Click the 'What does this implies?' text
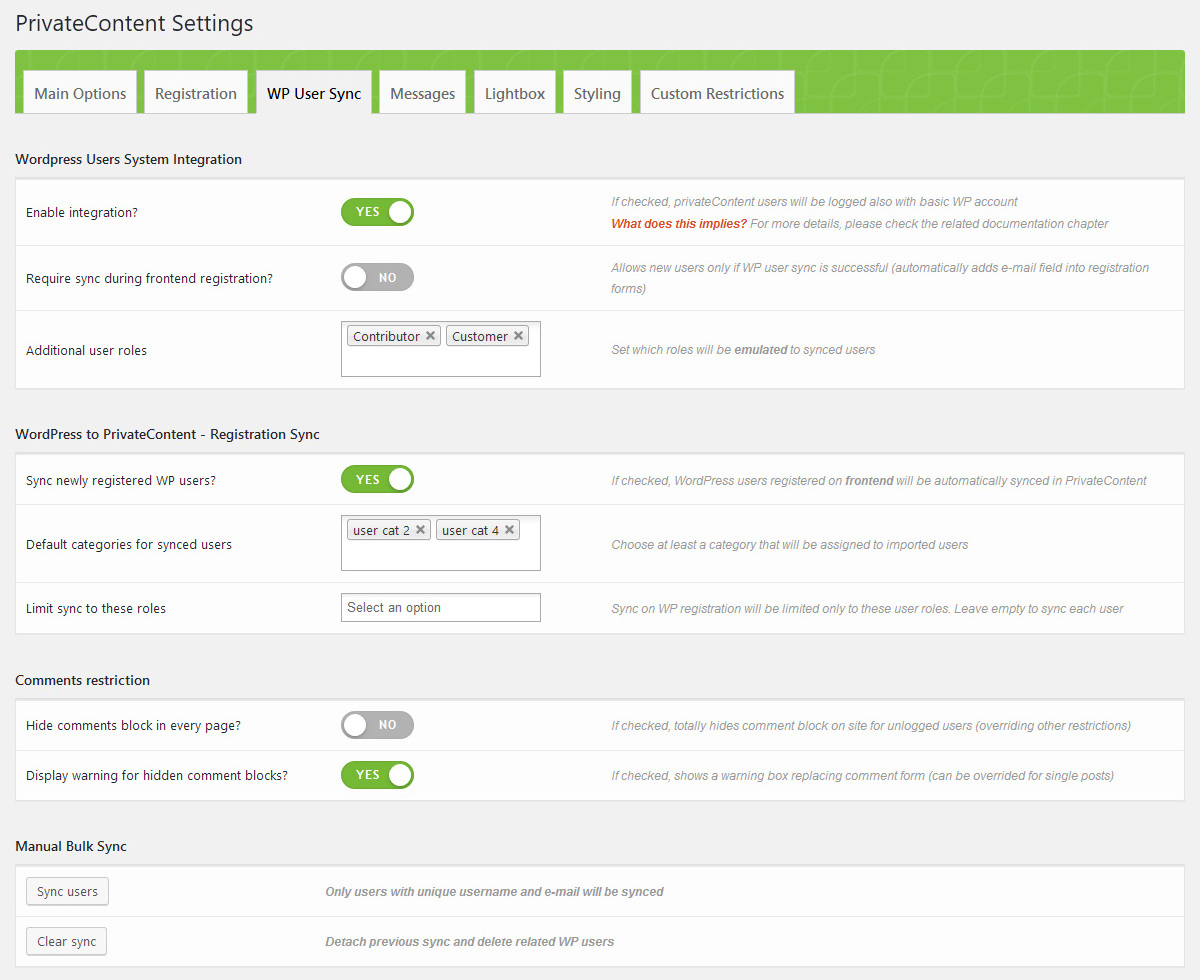 tap(679, 224)
